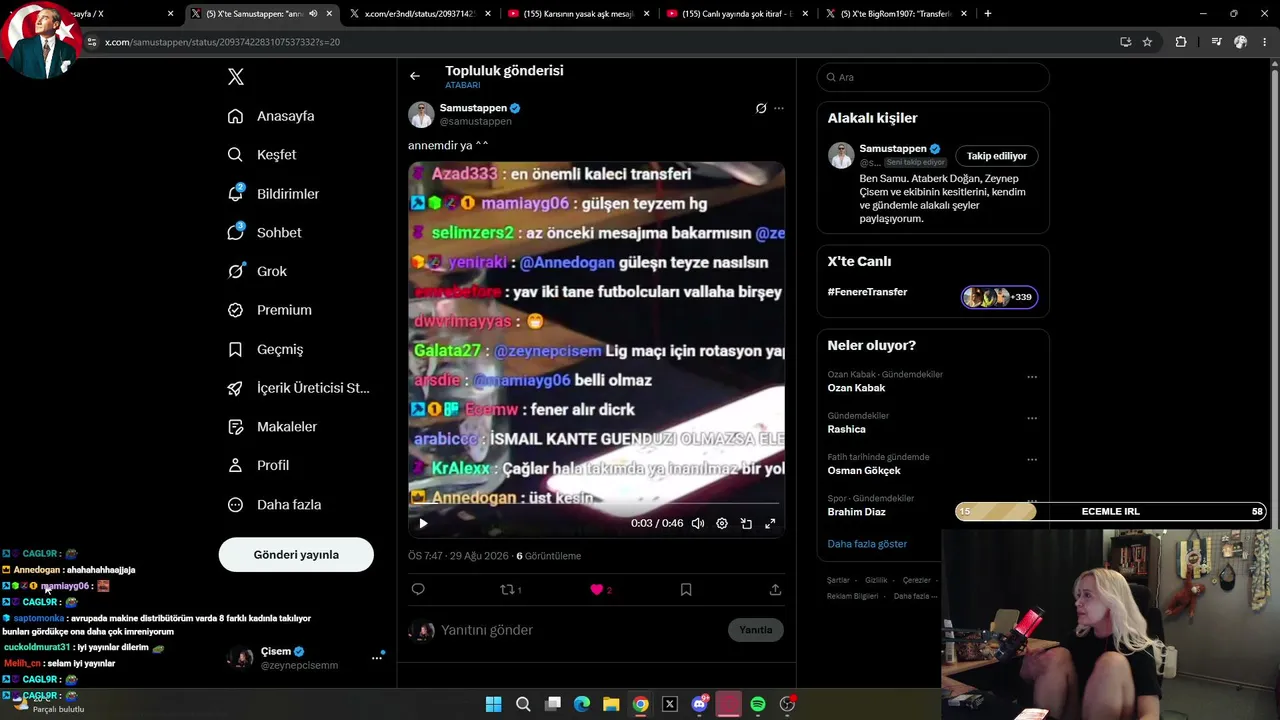Open picture-in-picture for the video
The width and height of the screenshot is (1280, 720).
click(746, 523)
